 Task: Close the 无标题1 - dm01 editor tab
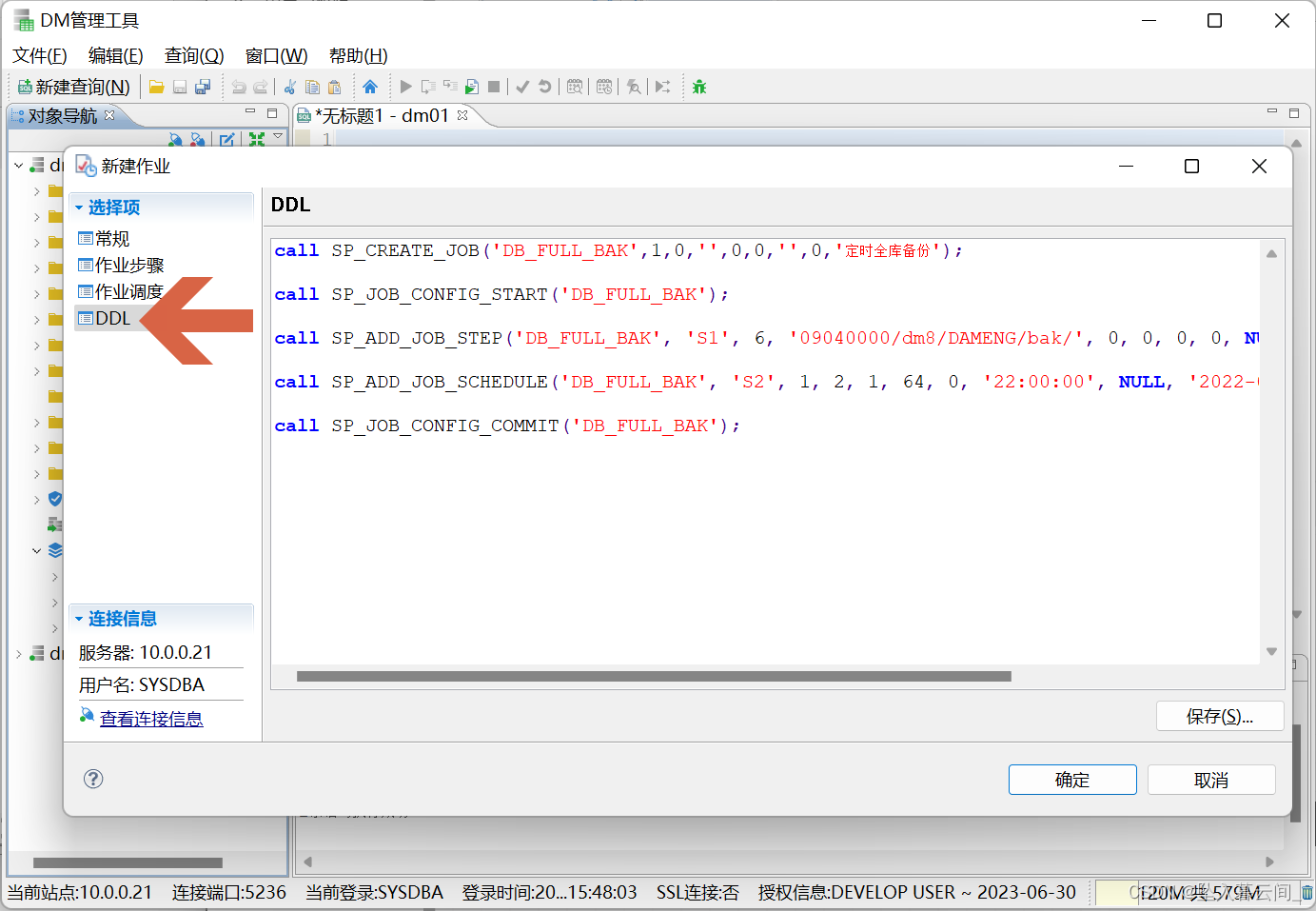[462, 114]
